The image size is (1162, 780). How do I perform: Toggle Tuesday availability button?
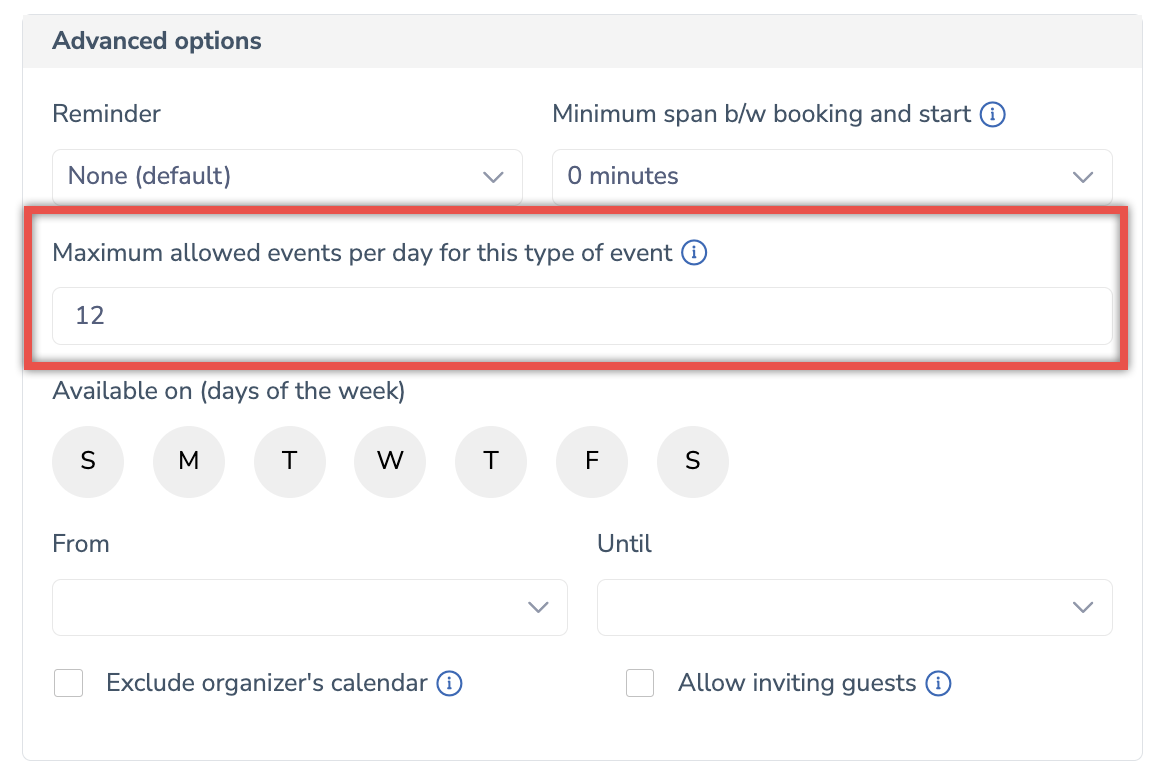(290, 461)
